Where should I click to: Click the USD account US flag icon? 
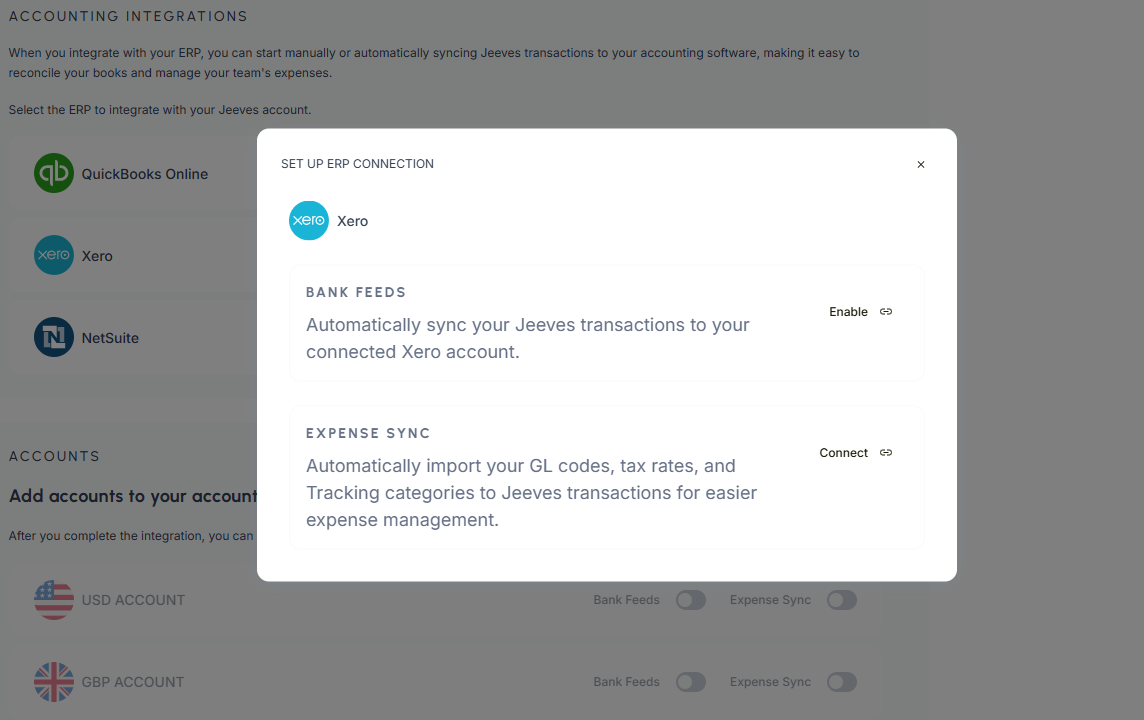point(54,600)
